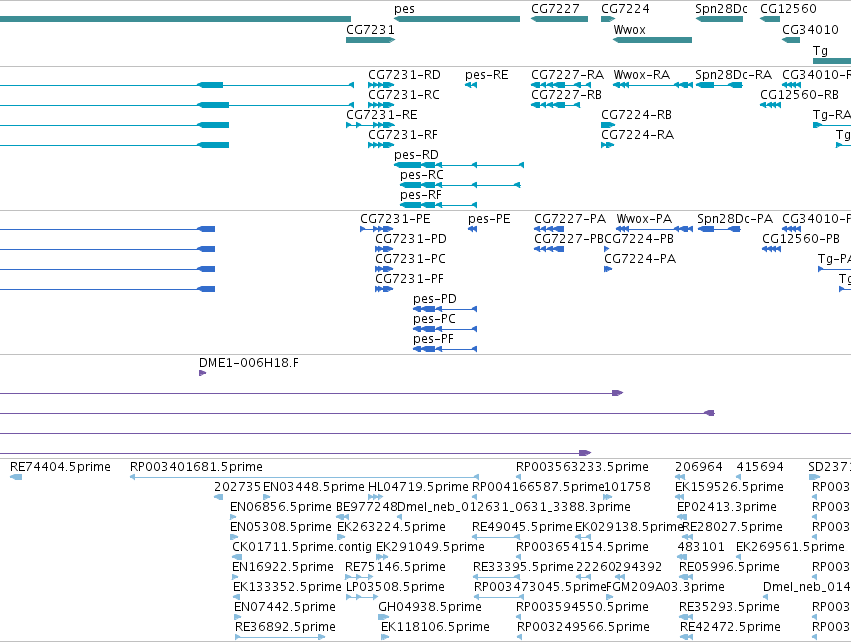Click the RE42472.5prime EST label

coord(731,627)
